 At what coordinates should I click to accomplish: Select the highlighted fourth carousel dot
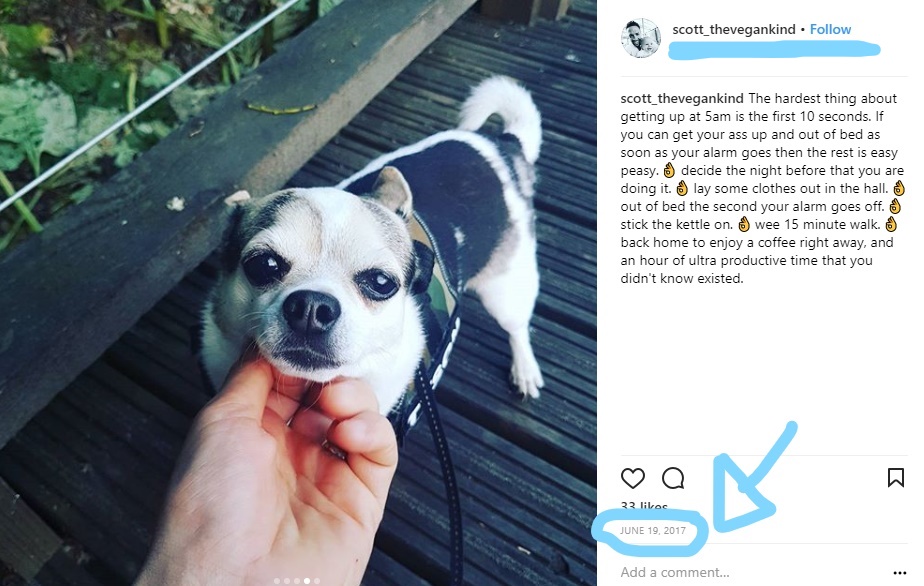coord(306,581)
